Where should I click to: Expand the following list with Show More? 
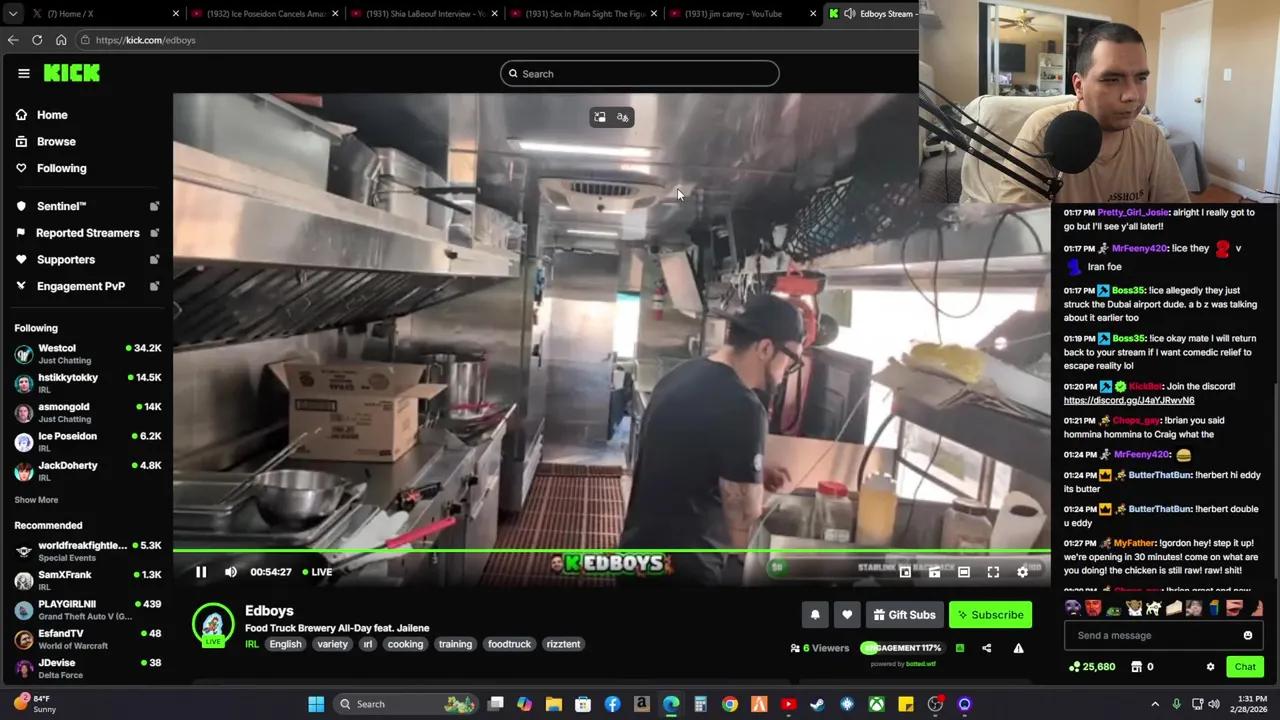click(x=36, y=500)
